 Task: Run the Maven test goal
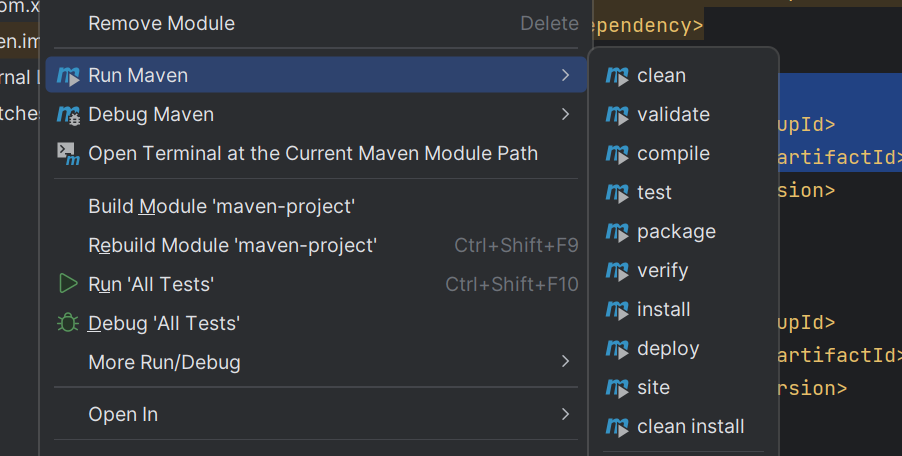click(x=654, y=193)
